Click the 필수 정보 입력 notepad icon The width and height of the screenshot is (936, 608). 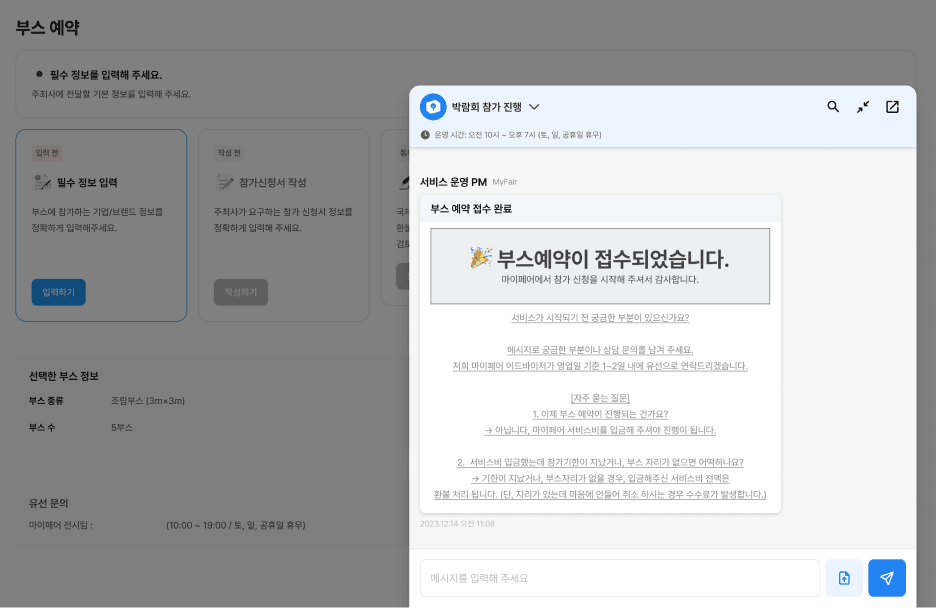(x=42, y=183)
